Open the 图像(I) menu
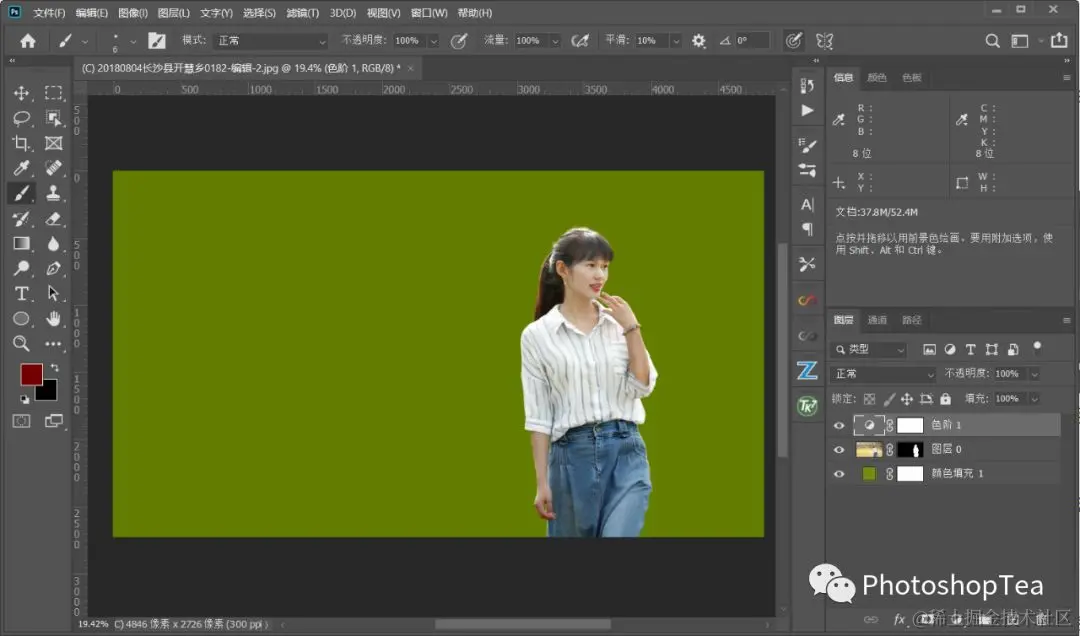 [x=133, y=13]
